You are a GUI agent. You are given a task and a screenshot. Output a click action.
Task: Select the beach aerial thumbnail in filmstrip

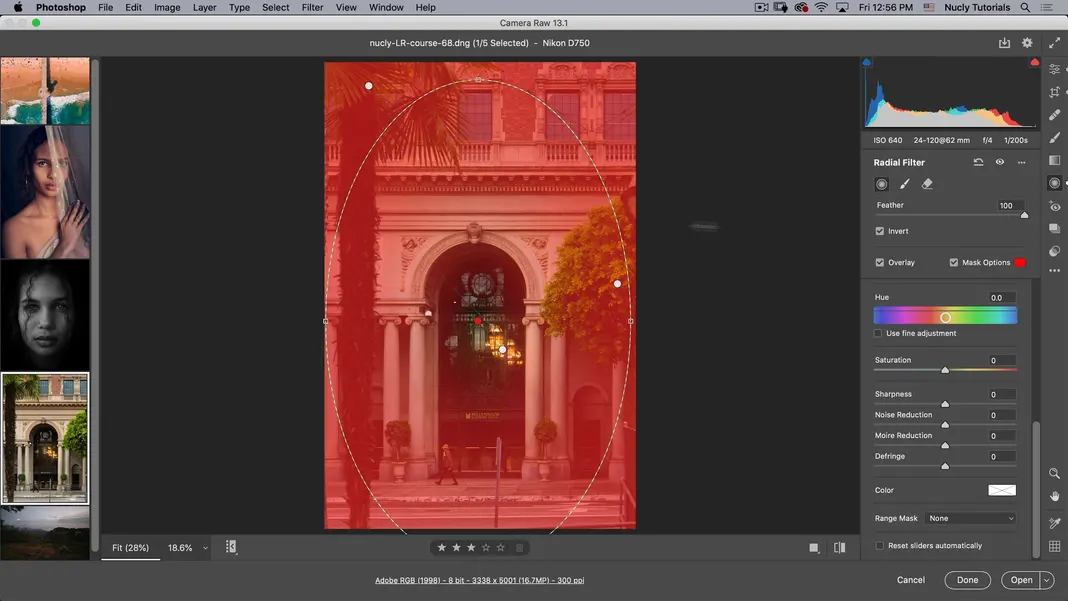[45, 91]
